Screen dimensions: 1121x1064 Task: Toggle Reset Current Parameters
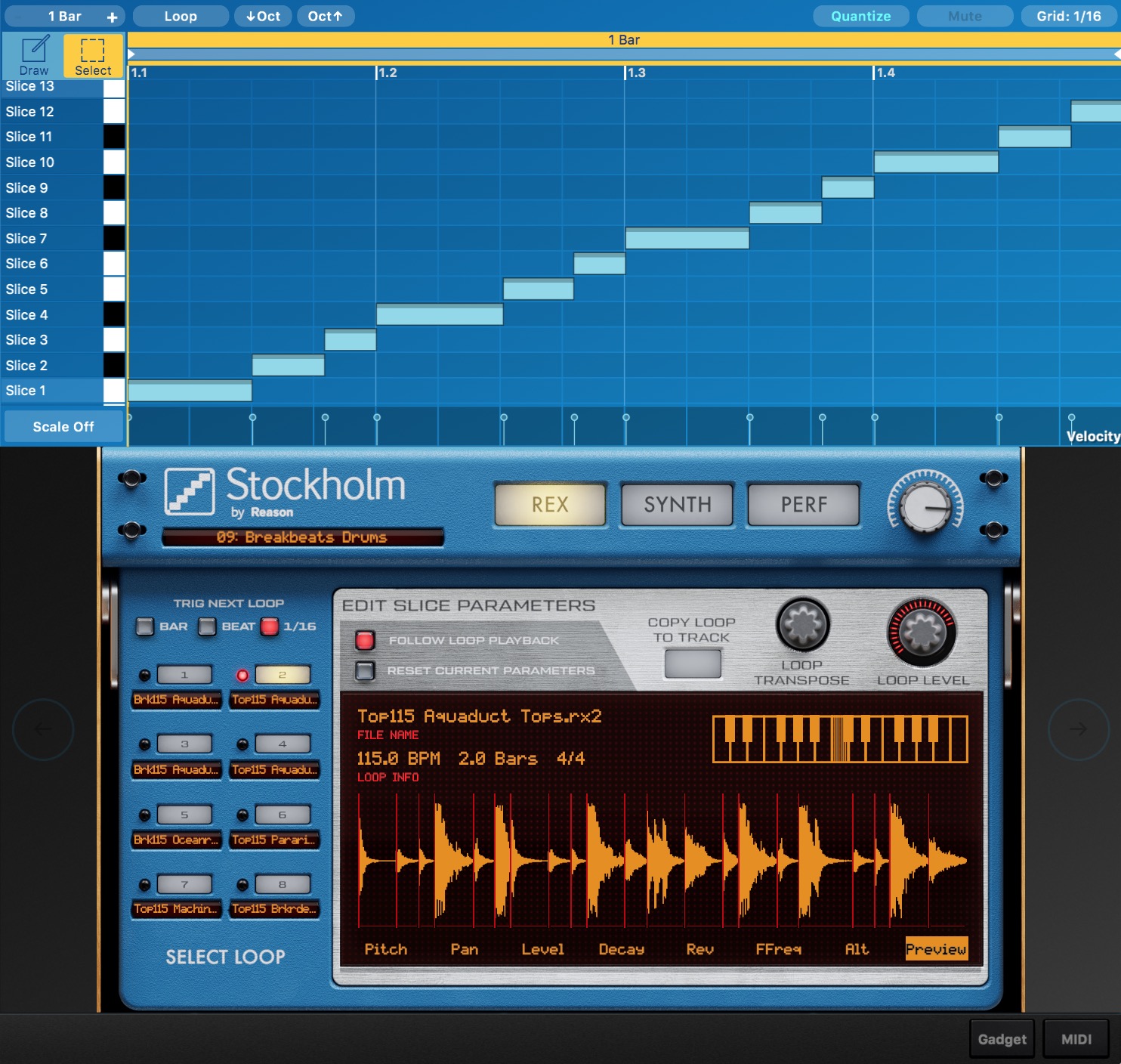[366, 670]
